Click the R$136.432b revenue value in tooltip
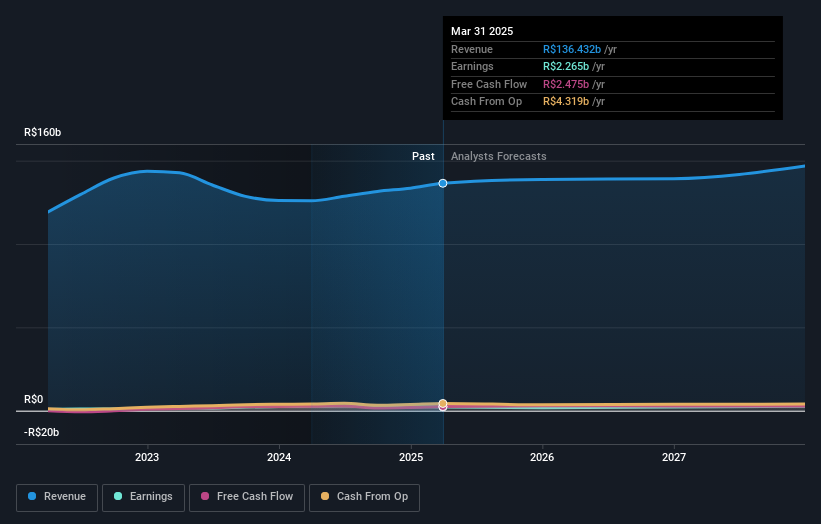The height and width of the screenshot is (524, 821). (572, 49)
